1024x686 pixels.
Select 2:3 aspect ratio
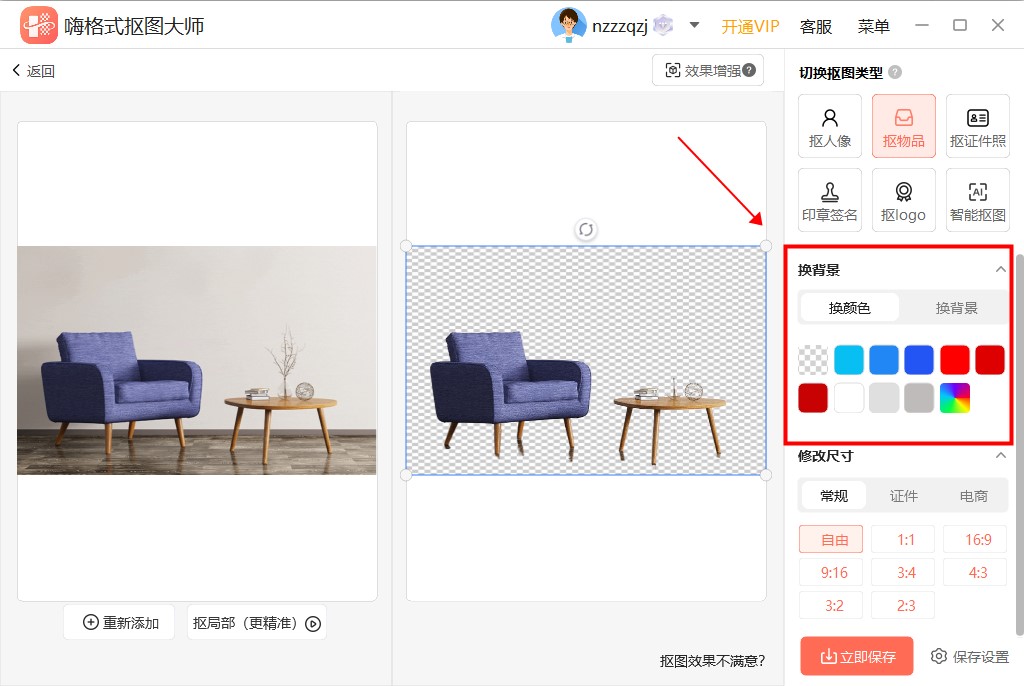[903, 605]
